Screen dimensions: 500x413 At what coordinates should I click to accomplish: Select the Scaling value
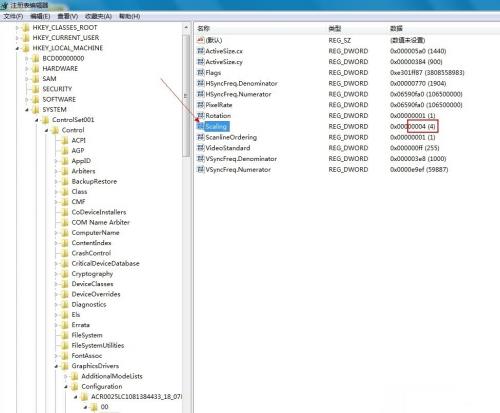[216, 126]
